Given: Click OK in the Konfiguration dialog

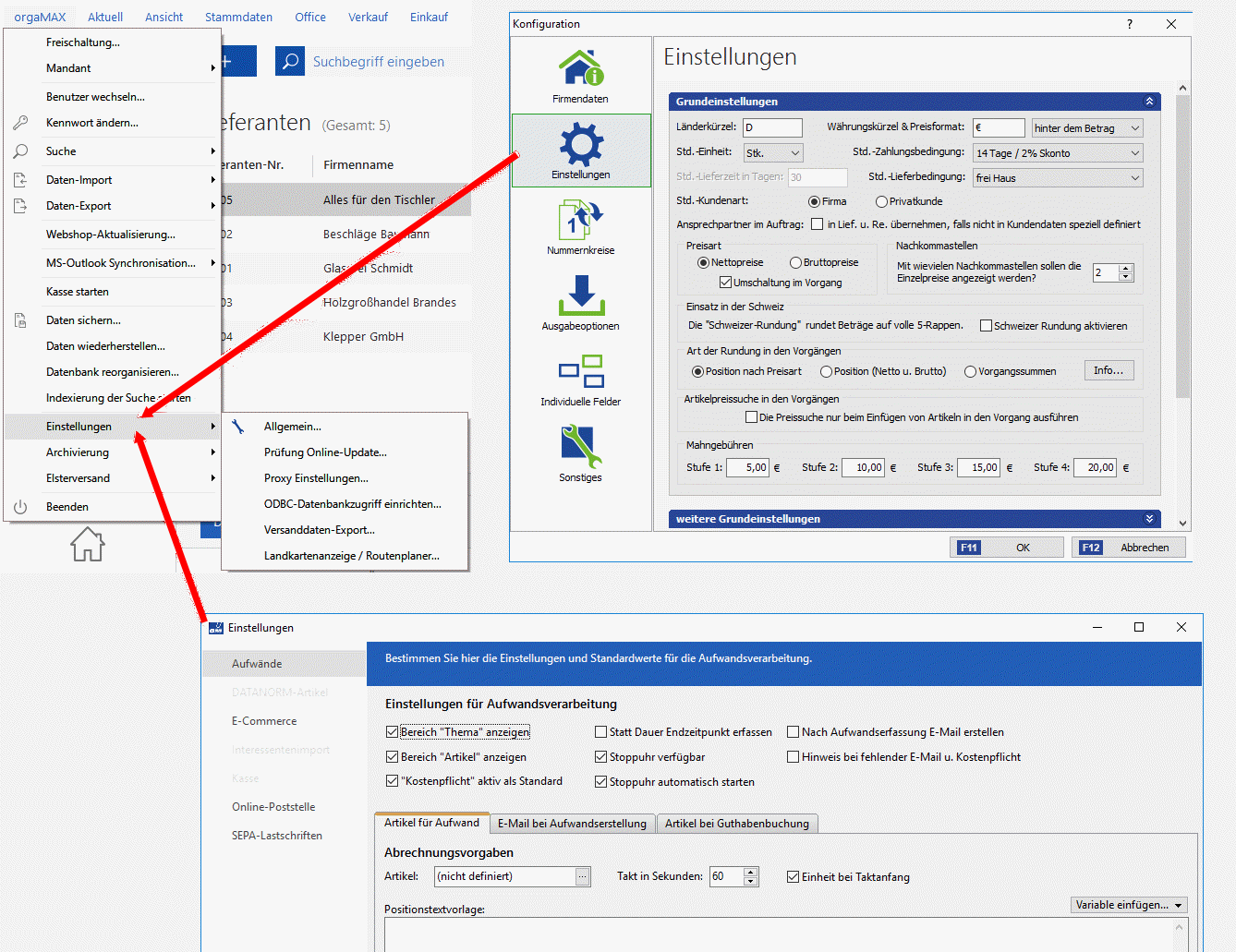Looking at the screenshot, I should point(1006,548).
